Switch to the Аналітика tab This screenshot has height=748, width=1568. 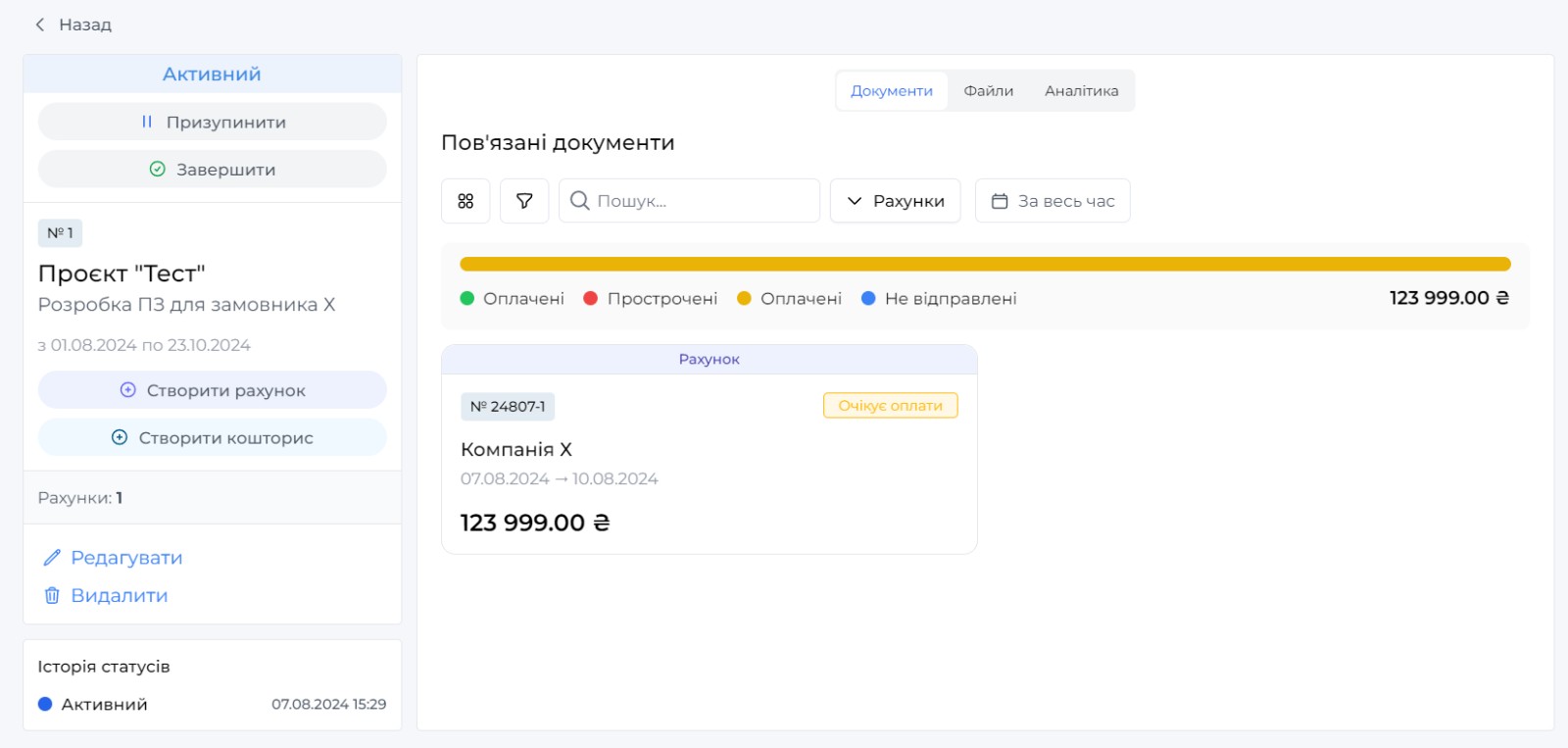coord(1081,91)
